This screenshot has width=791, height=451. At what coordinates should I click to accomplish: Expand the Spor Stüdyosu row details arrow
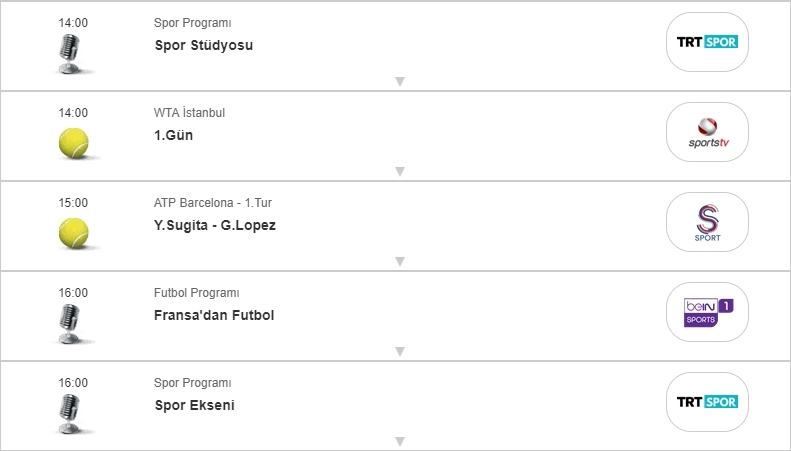399,81
